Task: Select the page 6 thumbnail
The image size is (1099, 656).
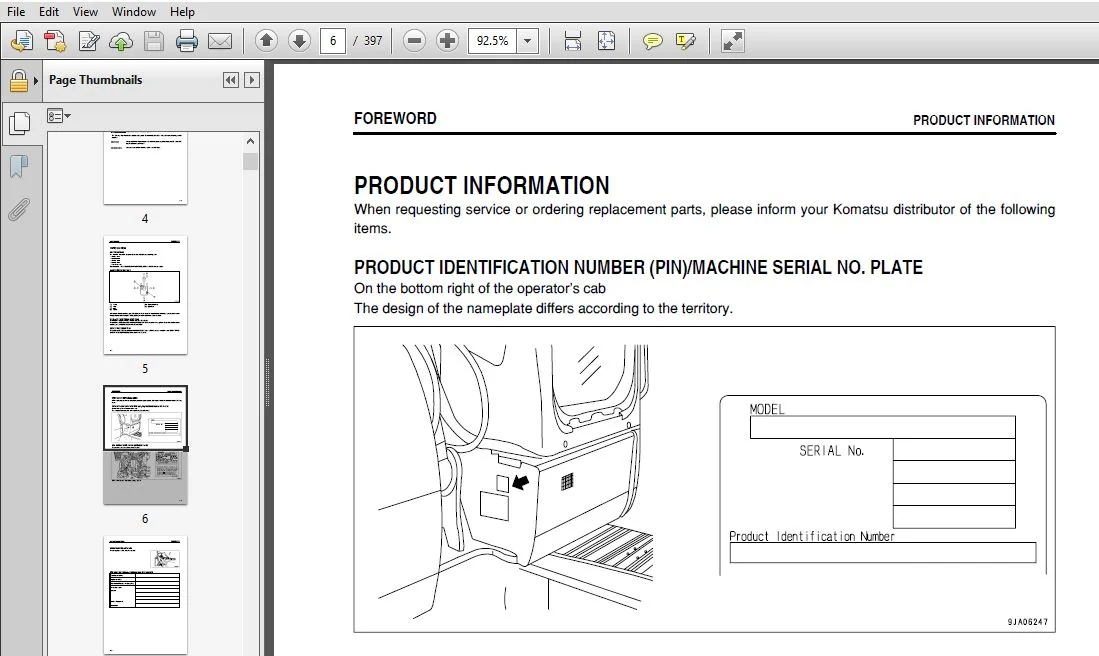Action: tap(145, 445)
